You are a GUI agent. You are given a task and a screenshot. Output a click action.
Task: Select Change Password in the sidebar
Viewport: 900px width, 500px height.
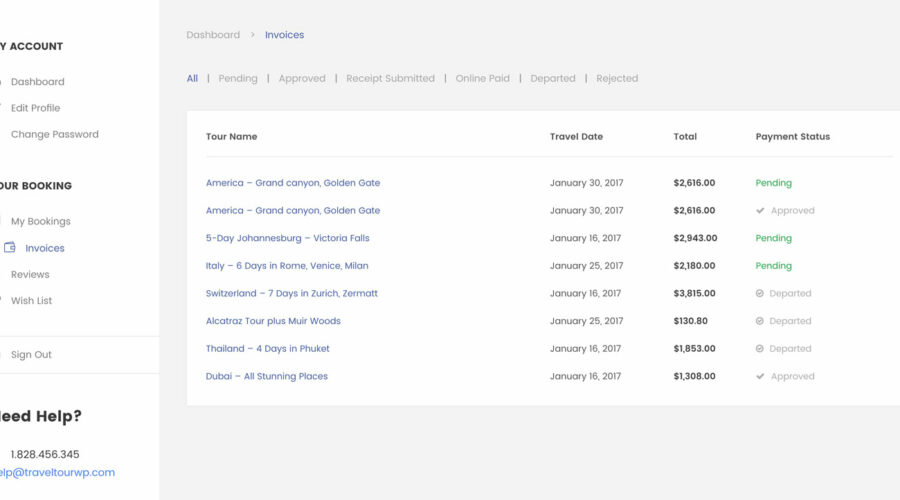pos(54,134)
